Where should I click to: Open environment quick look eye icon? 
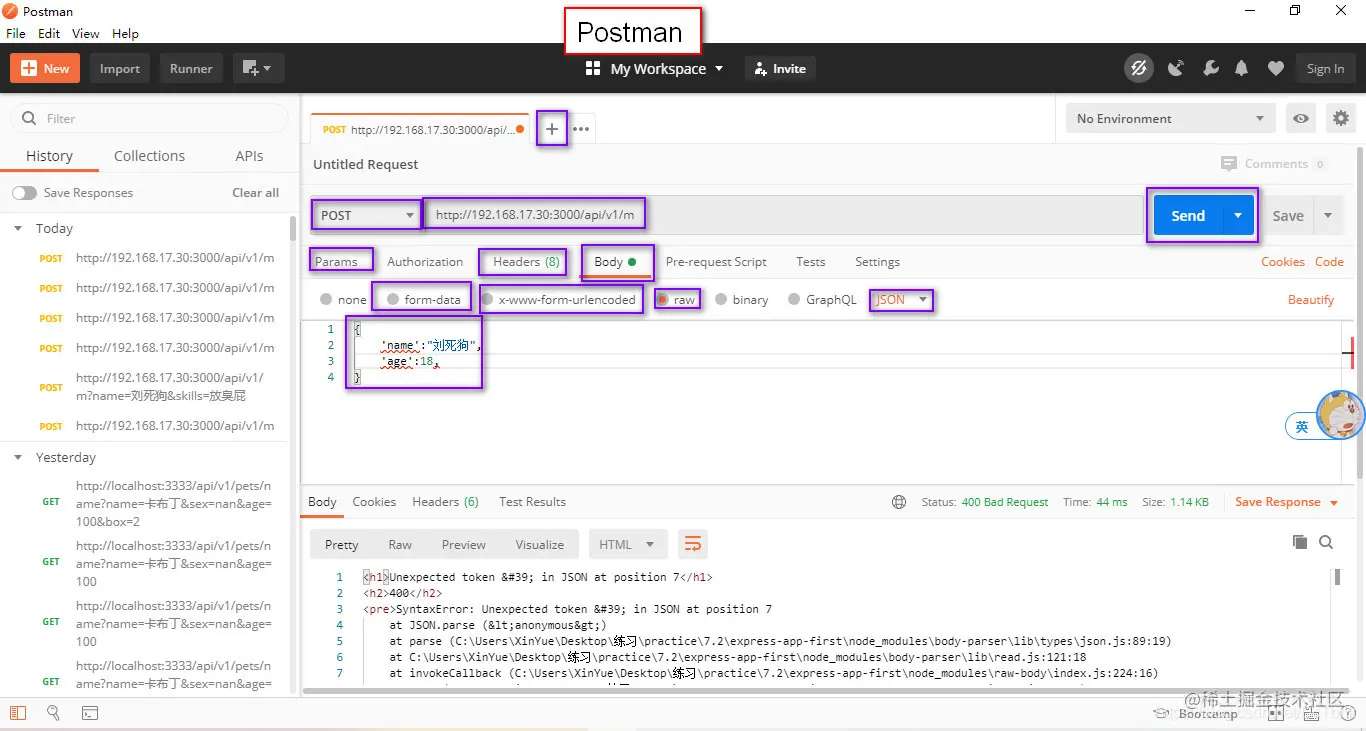pyautogui.click(x=1301, y=118)
